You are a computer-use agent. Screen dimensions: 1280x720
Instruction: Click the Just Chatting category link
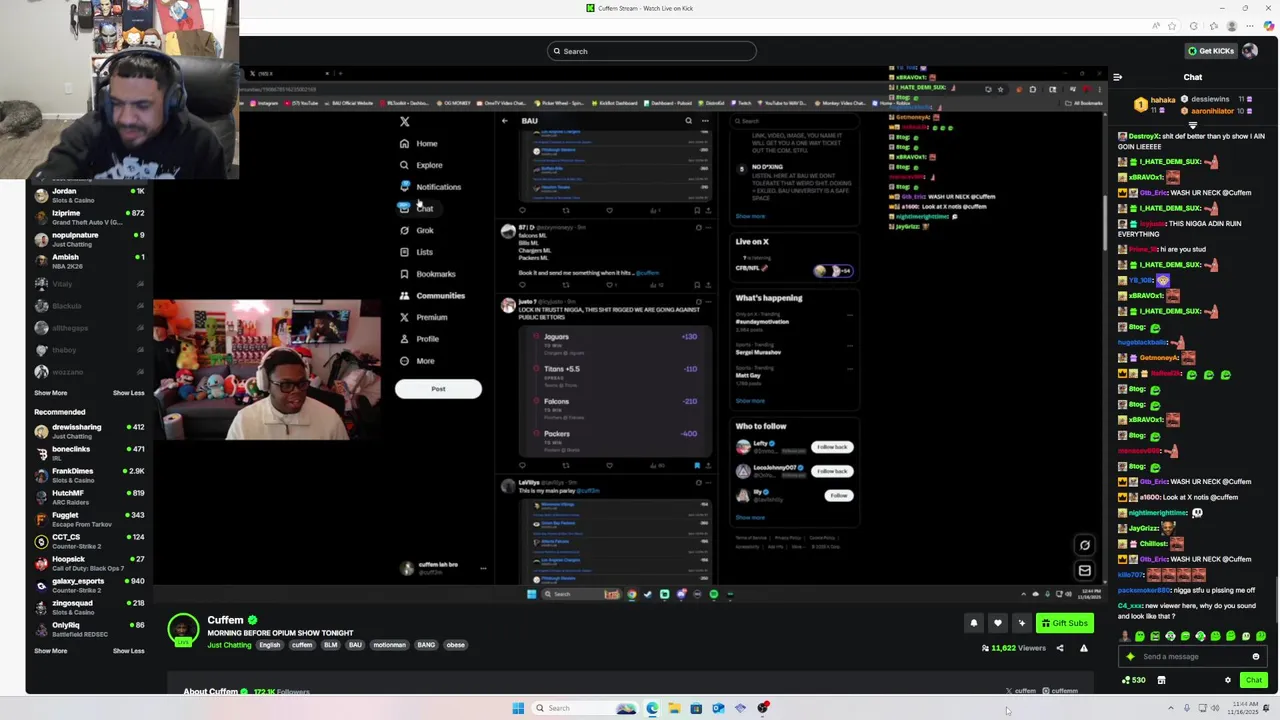point(229,645)
